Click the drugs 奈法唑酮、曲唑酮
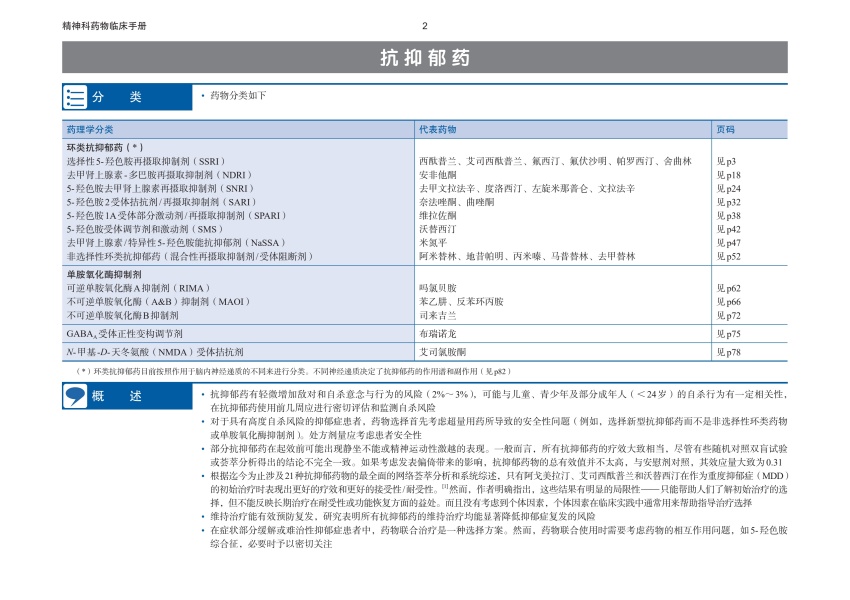Screen dimensions: 850x600 coord(456,202)
